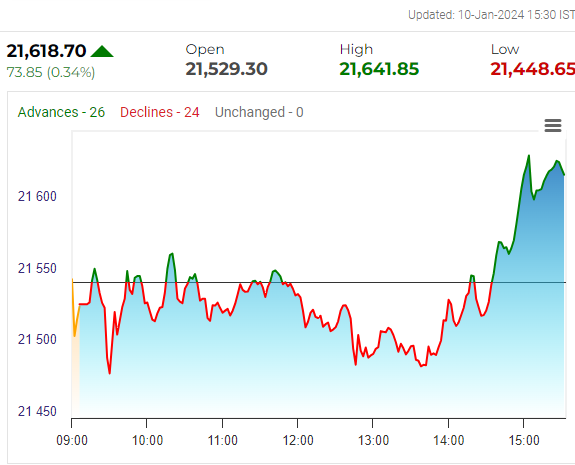Click the horizontal previous-close reference line
Image resolution: width=575 pixels, height=465 pixels.
pyautogui.click(x=319, y=282)
